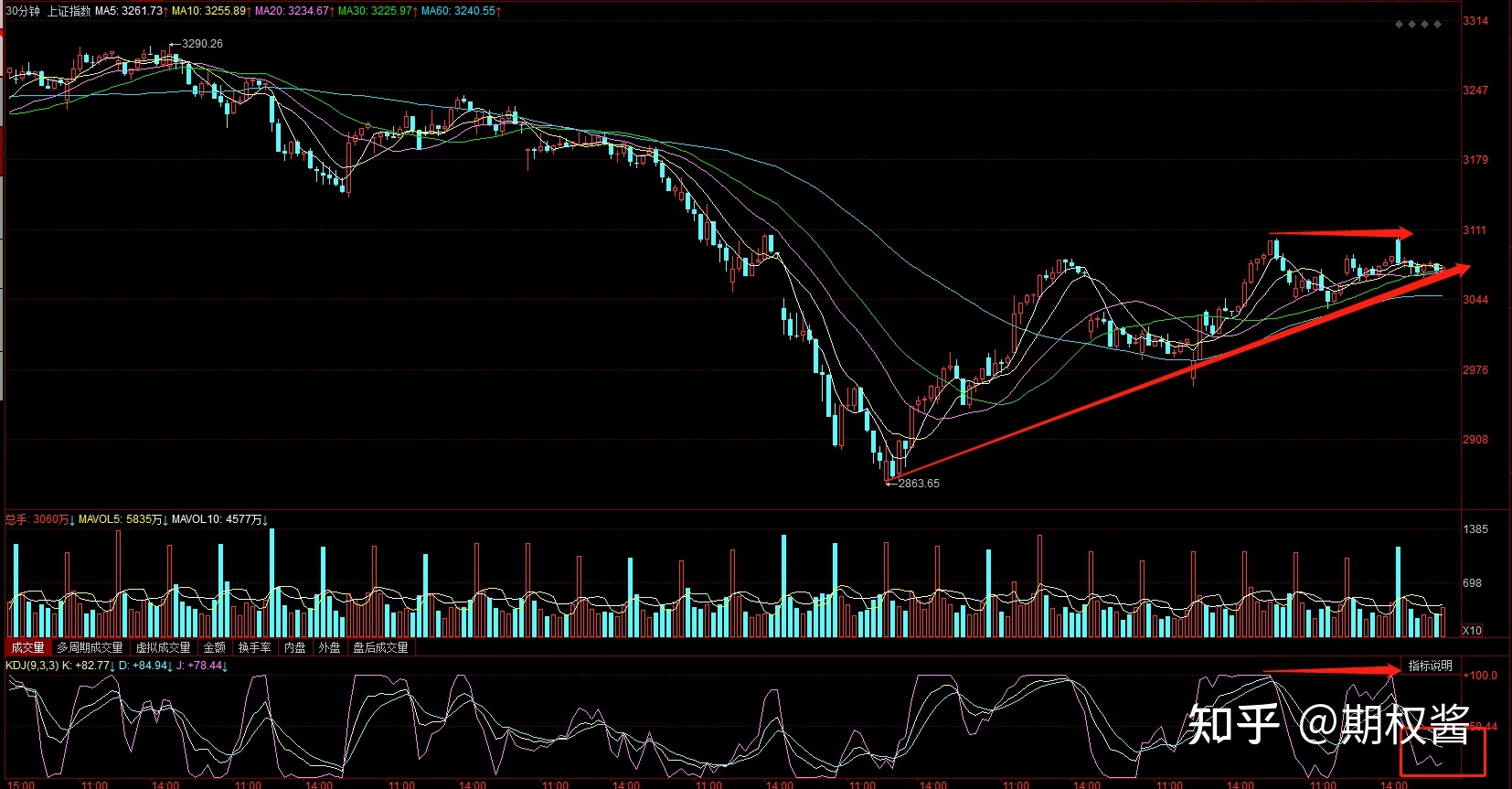Click the +100.0 KDJ axis label
Image resolution: width=1512 pixels, height=789 pixels.
coord(1480,676)
